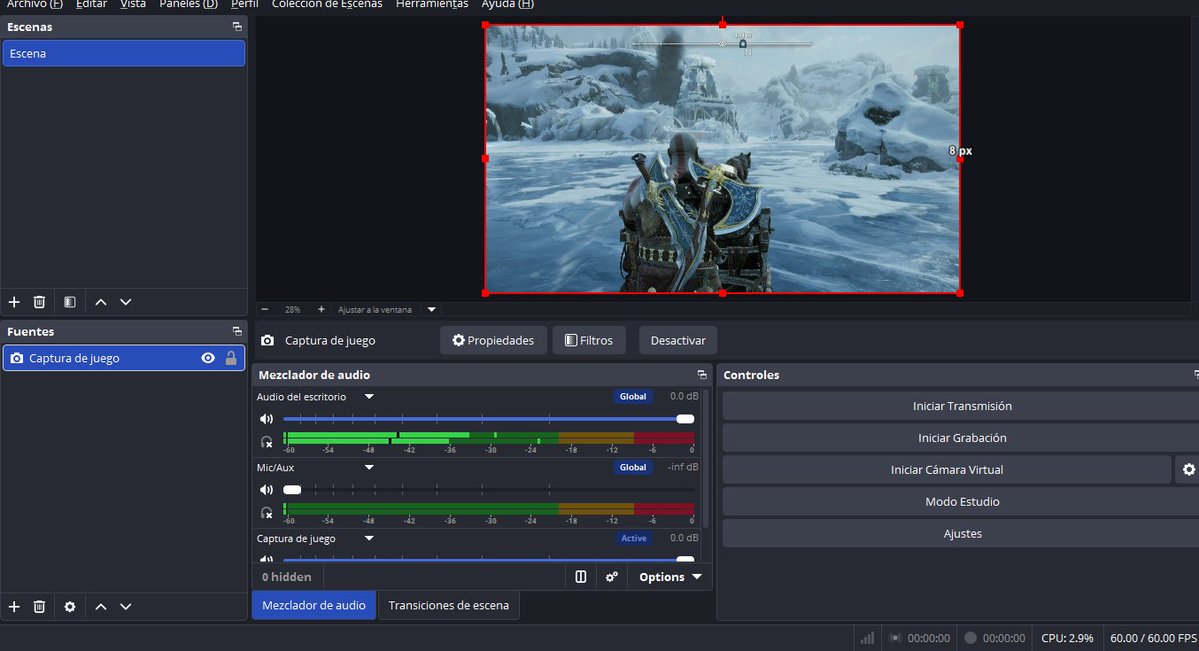Open the Herramientas menu
This screenshot has width=1199, height=651.
[432, 5]
